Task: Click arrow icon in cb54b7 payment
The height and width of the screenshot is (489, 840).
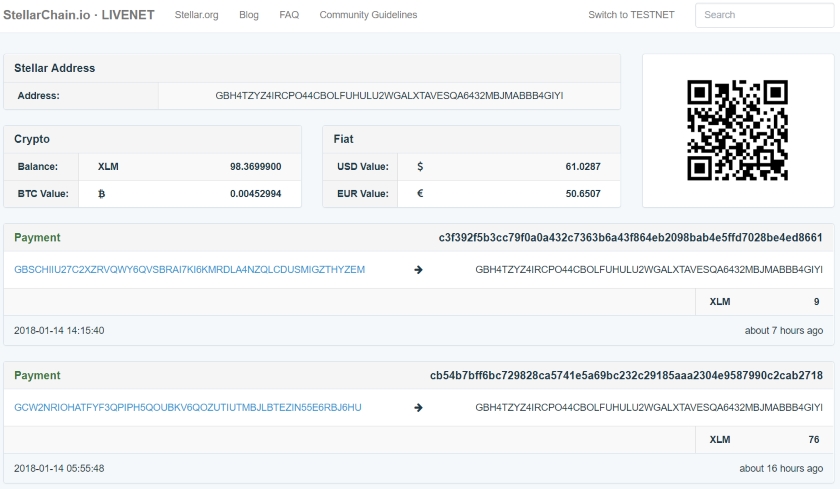Action: click(x=418, y=408)
